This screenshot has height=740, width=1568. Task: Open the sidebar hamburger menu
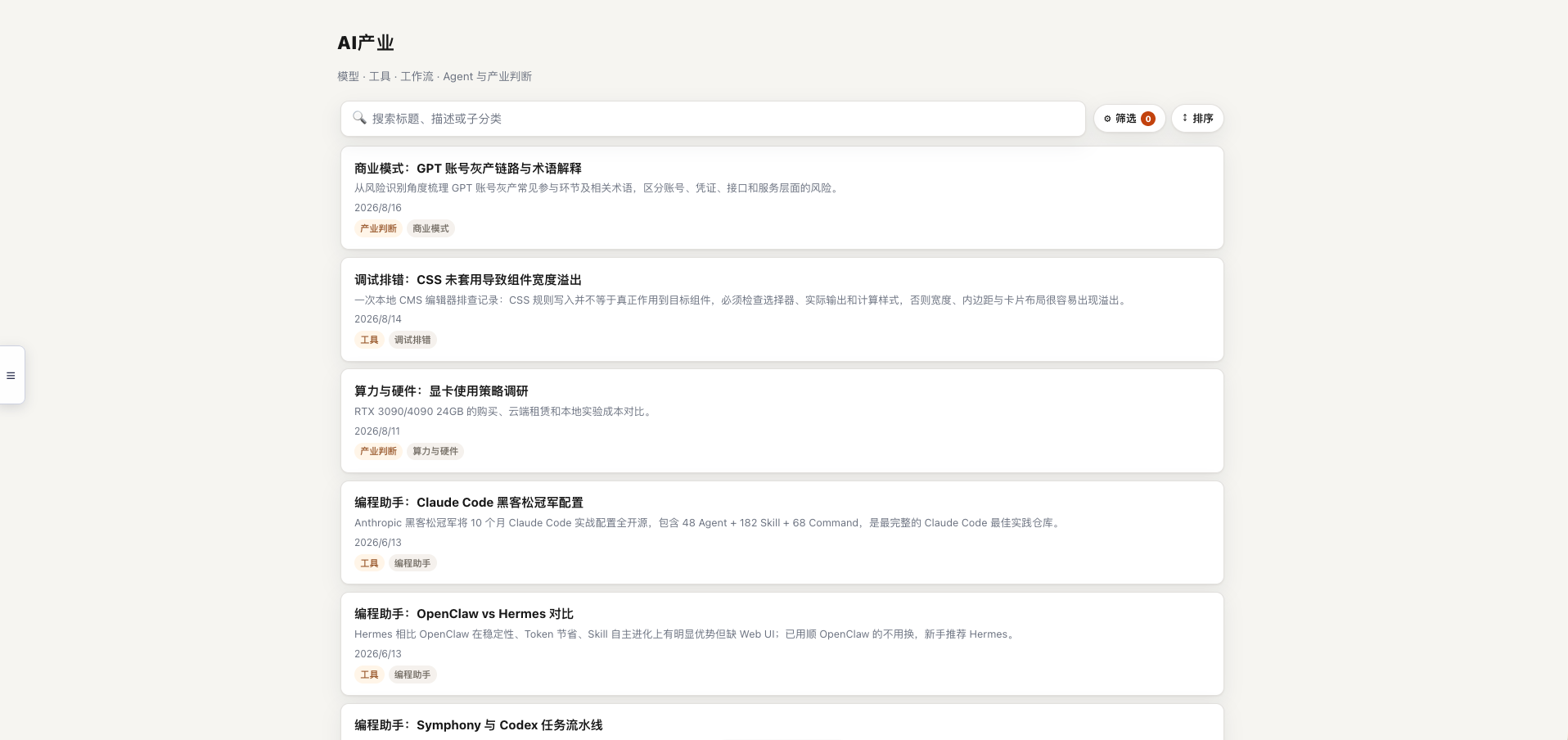pos(11,376)
